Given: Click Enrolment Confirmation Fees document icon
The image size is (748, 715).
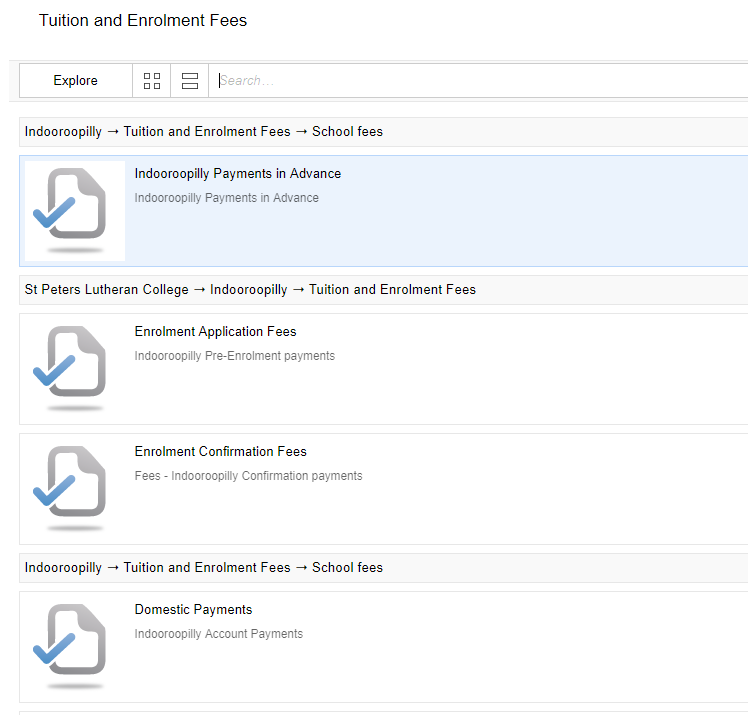Looking at the screenshot, I should pos(75,488).
